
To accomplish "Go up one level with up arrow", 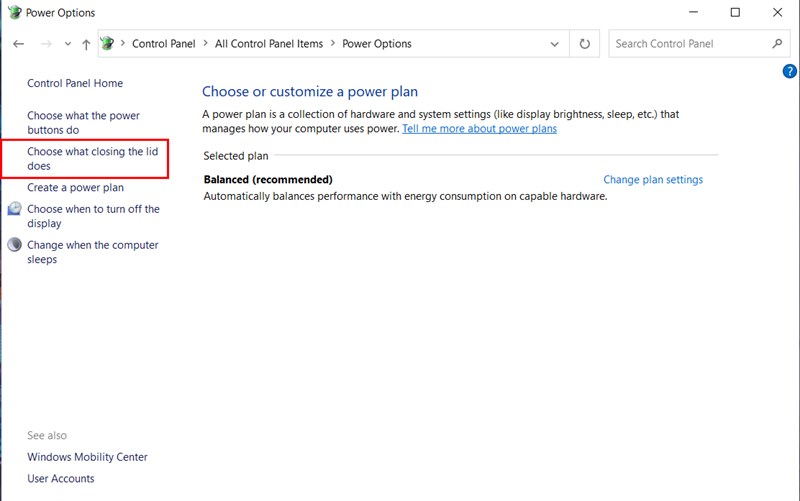I will (x=86, y=44).
